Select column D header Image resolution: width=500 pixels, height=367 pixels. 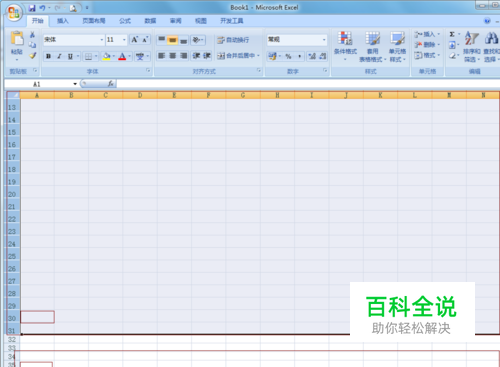coord(140,95)
